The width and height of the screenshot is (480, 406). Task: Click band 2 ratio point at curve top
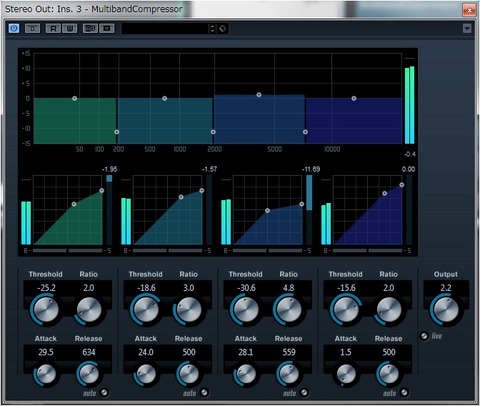pos(202,190)
